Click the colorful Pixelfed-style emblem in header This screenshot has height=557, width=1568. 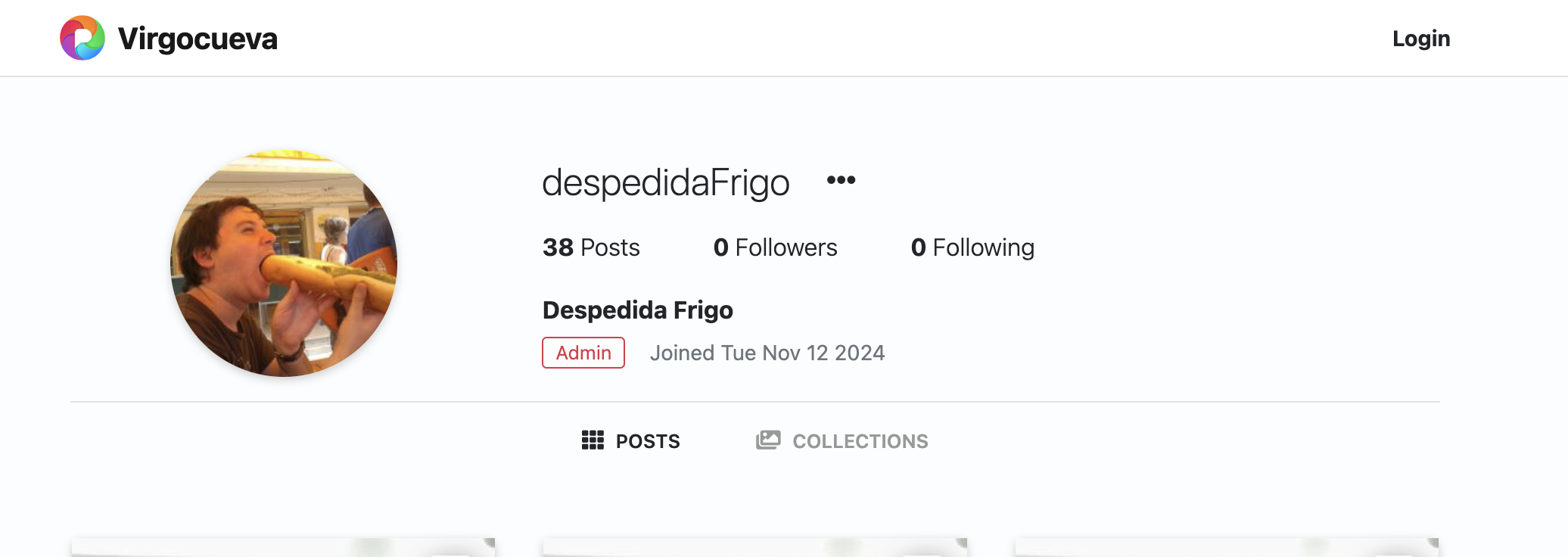pos(83,37)
